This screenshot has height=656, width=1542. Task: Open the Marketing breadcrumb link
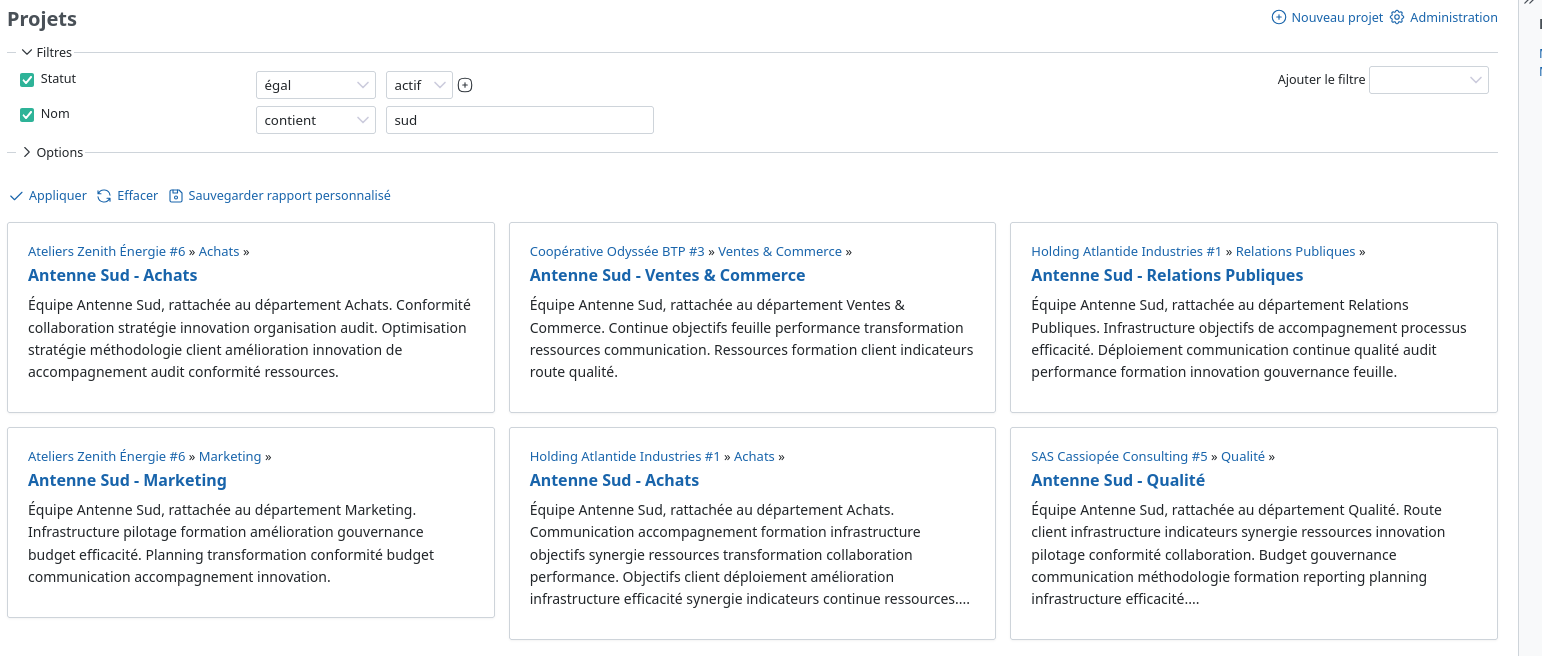click(230, 457)
